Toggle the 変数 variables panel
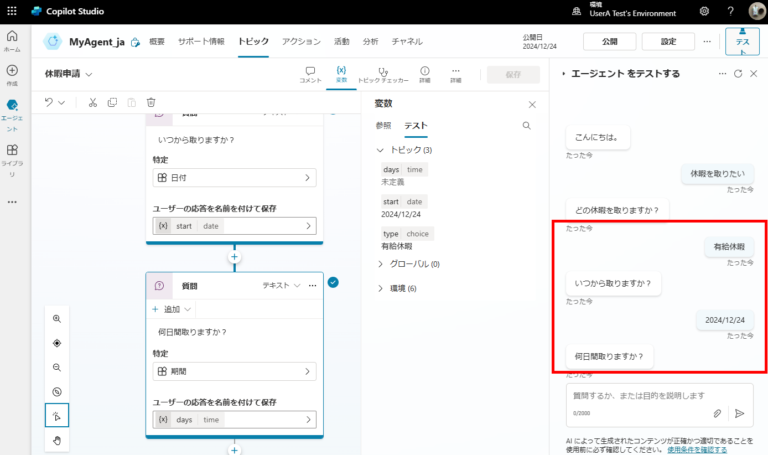The width and height of the screenshot is (768, 455). click(341, 74)
